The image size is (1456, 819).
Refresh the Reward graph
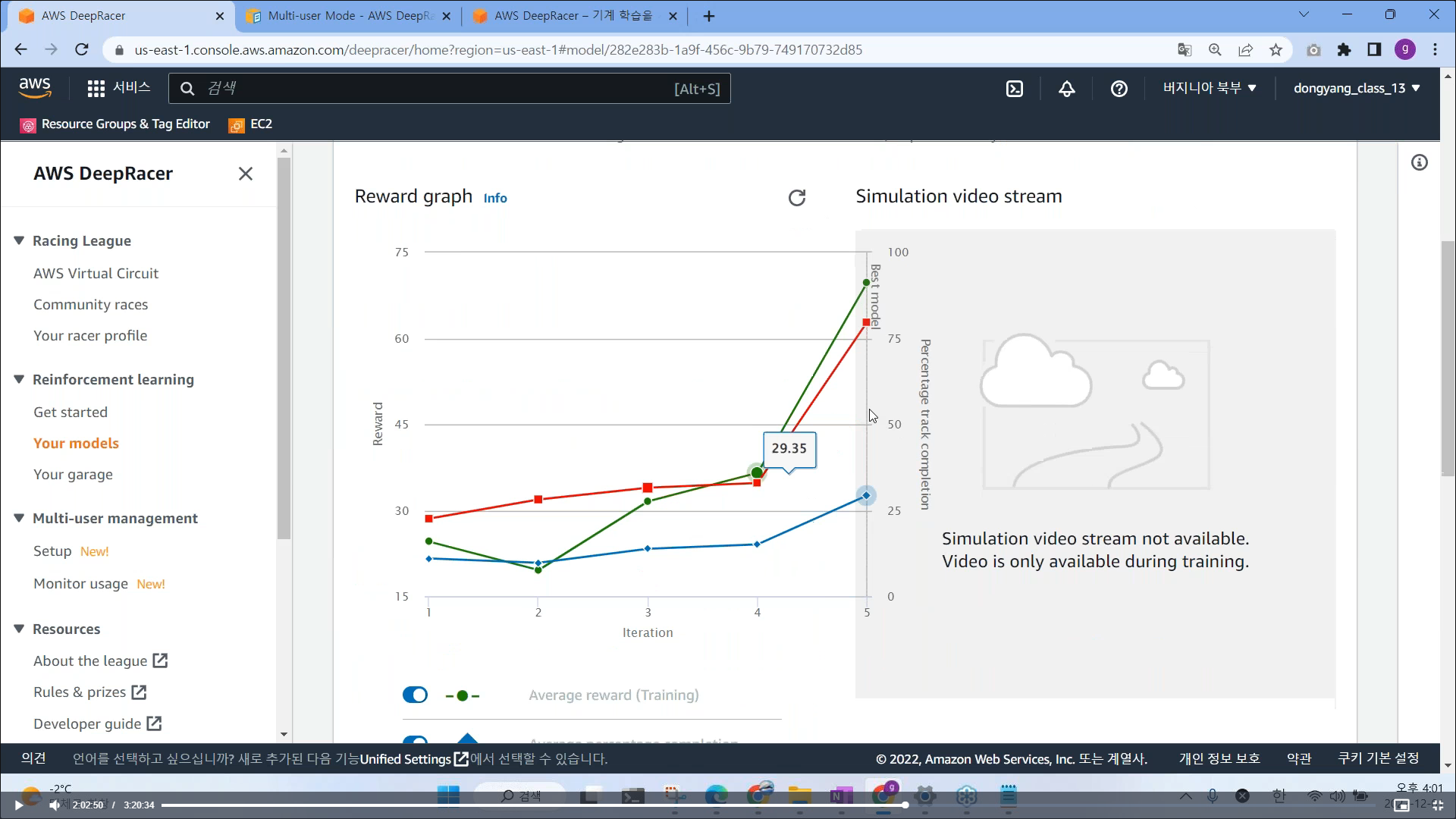tap(796, 198)
